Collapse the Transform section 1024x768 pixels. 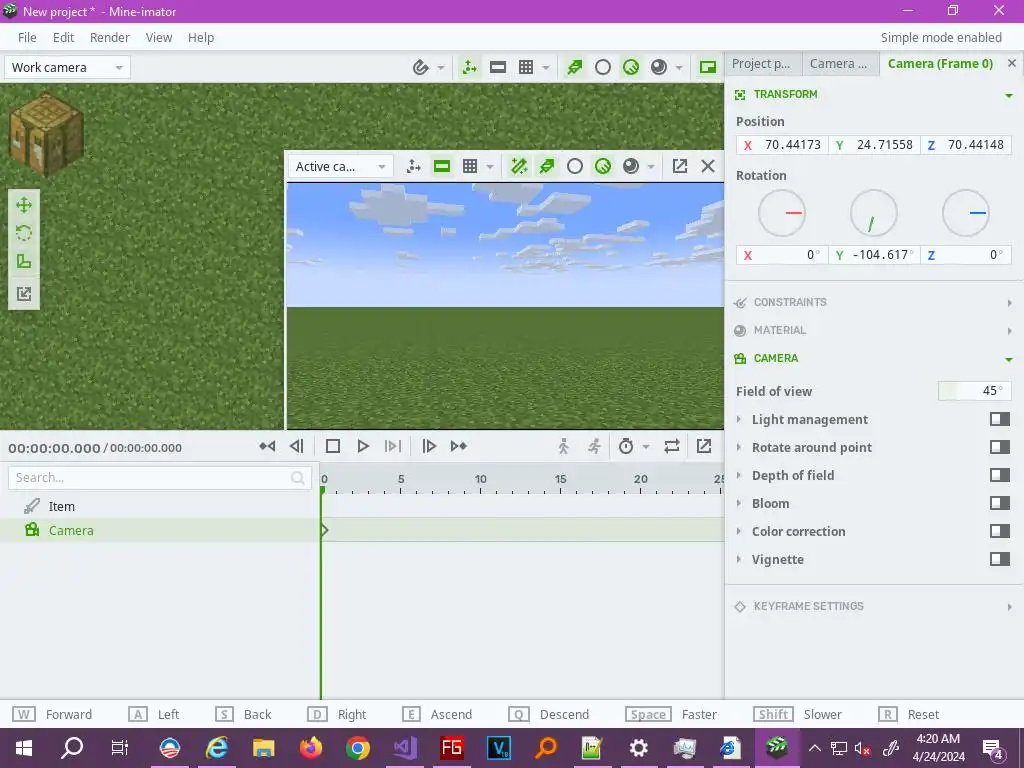(x=1009, y=95)
